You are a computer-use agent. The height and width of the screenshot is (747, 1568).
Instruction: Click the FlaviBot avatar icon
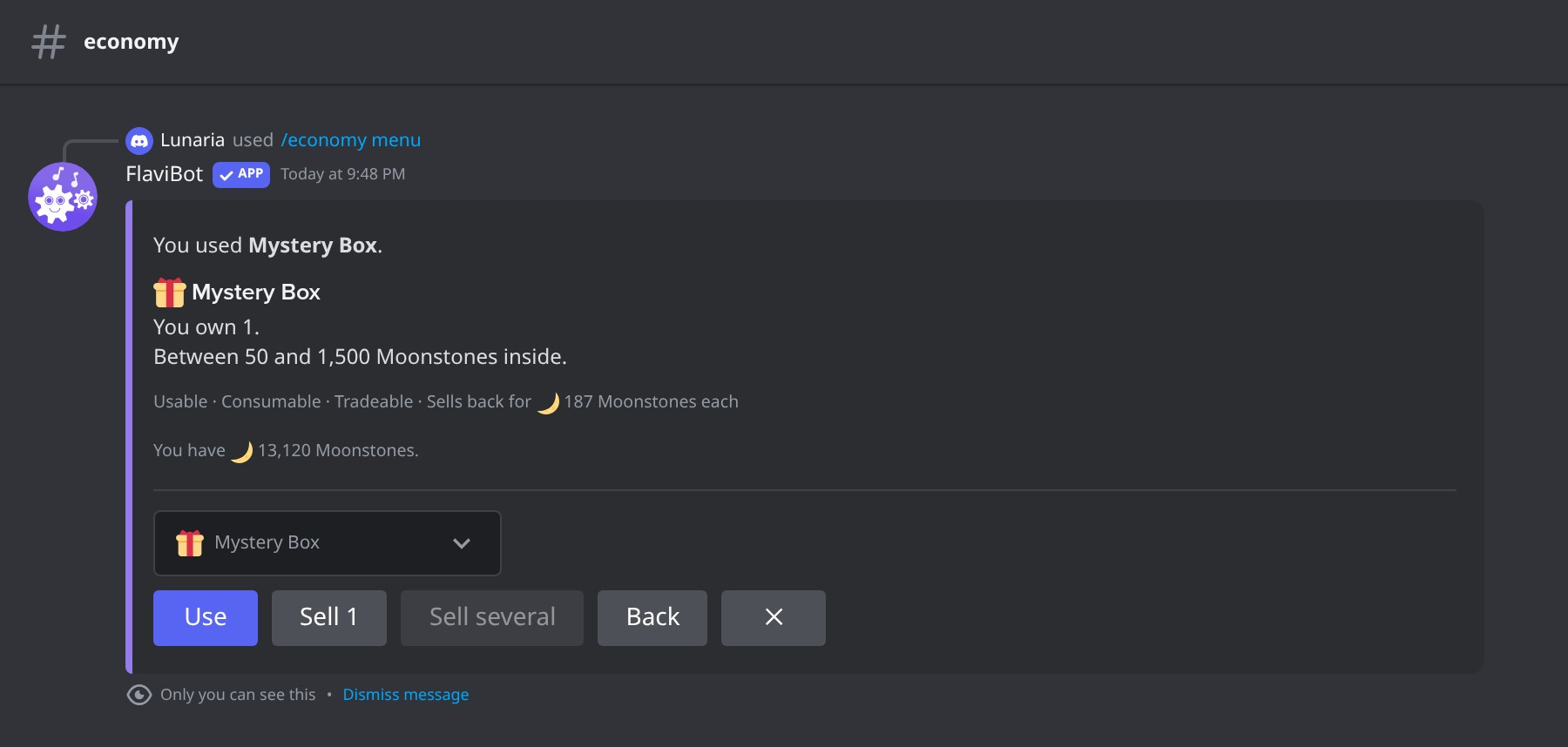point(63,197)
